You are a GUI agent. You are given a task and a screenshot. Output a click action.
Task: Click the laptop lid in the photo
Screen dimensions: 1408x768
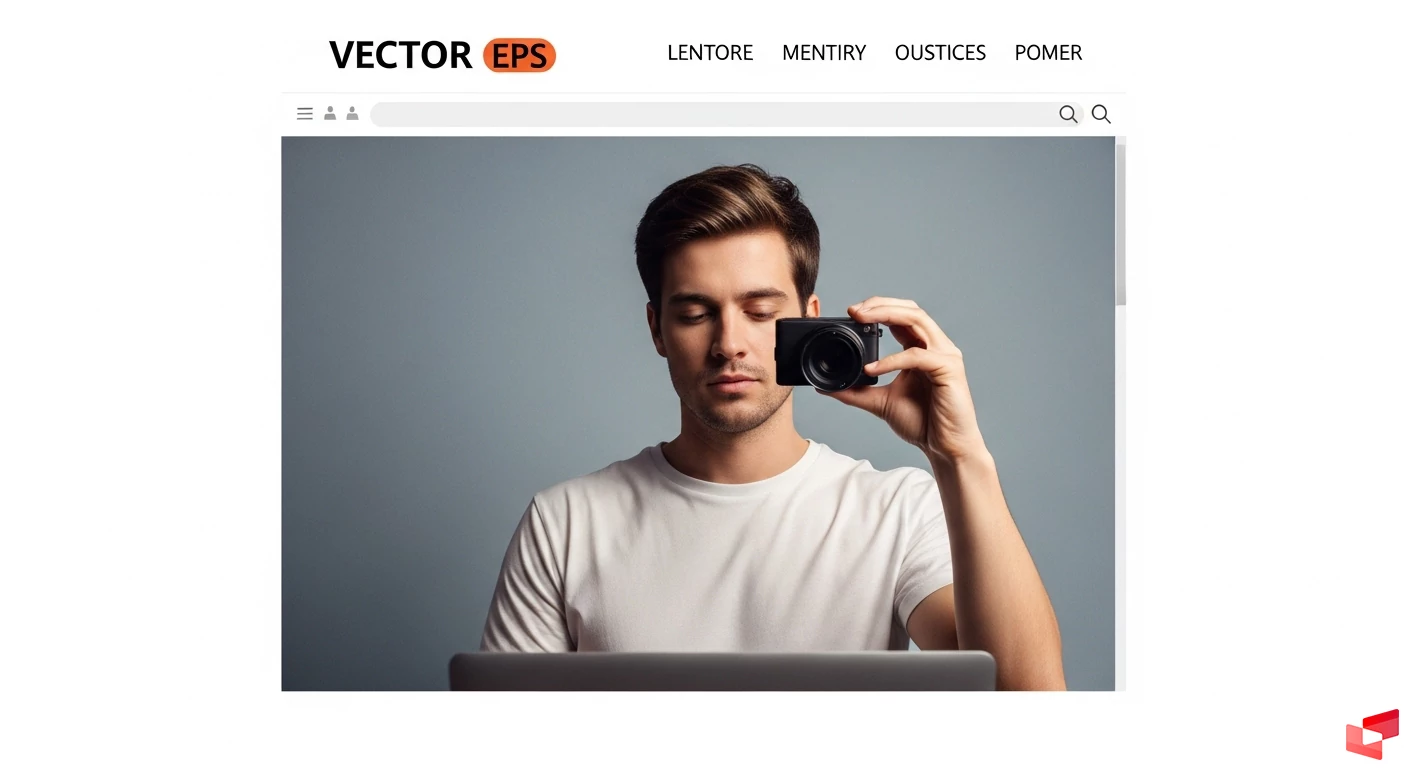[722, 671]
